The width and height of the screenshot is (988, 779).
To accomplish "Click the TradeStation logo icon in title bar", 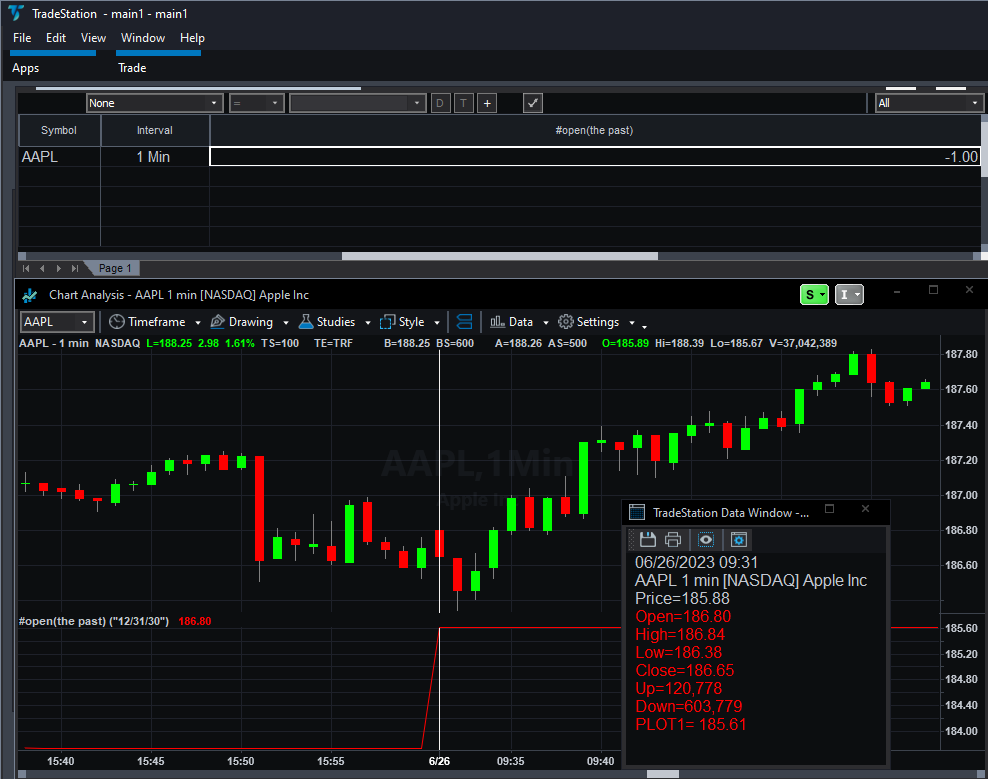I will click(x=16, y=13).
